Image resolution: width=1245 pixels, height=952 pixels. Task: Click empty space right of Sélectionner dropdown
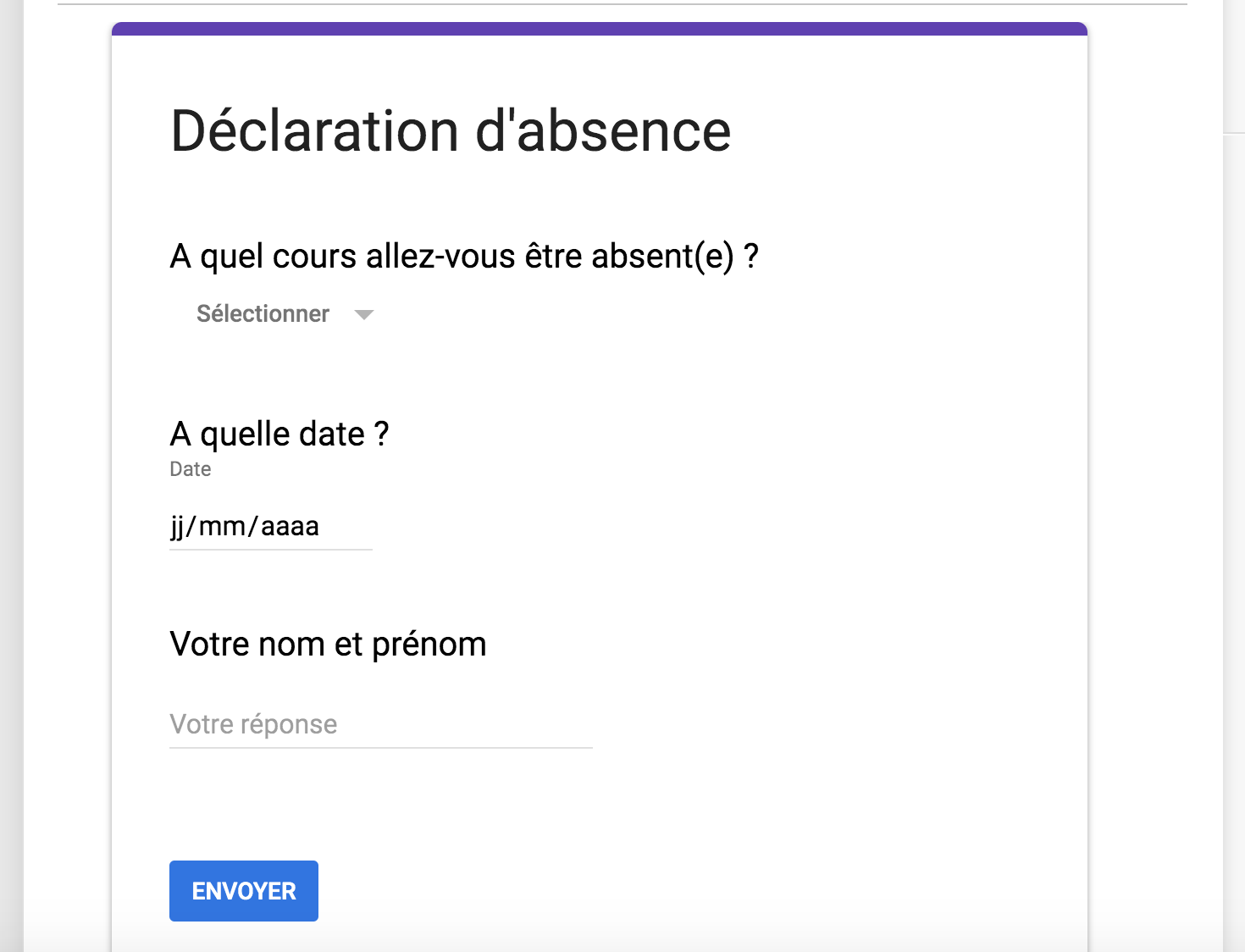point(678,314)
